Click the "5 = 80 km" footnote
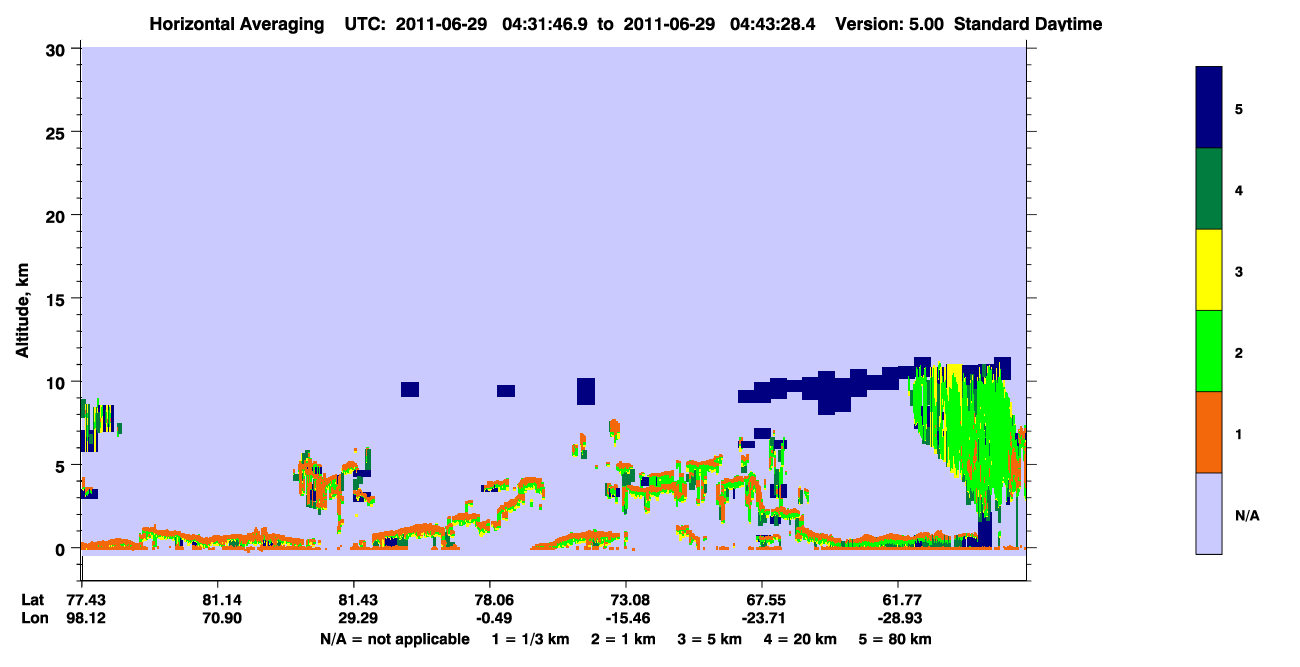 [895, 639]
